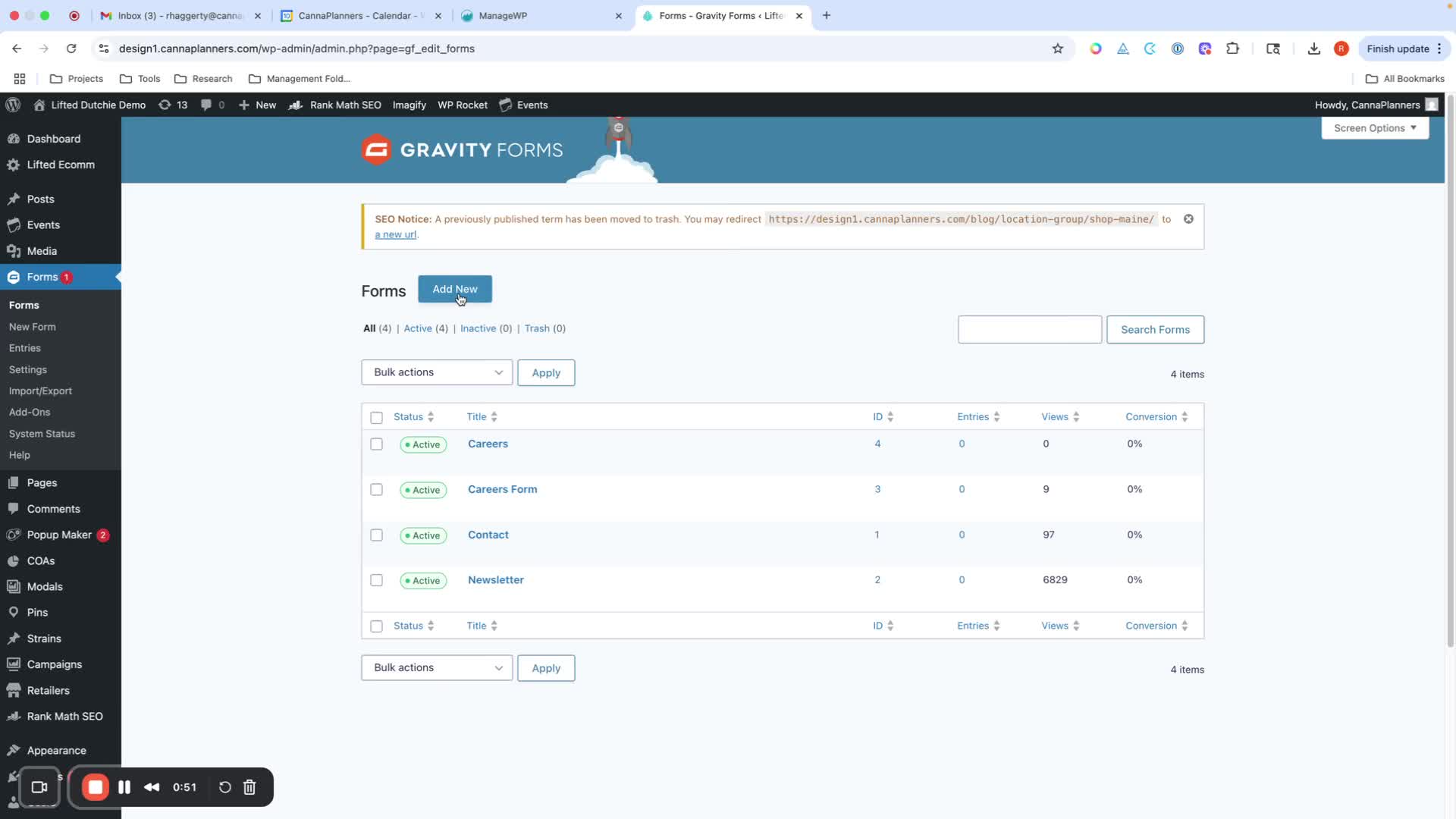Open Entries in Forms submenu
Screen dimensions: 1456x819
tap(25, 348)
